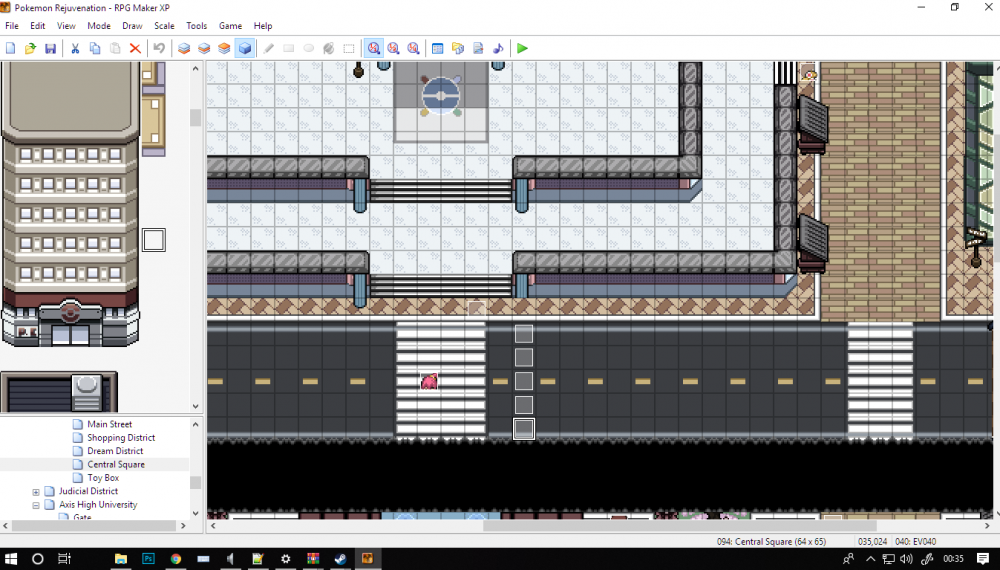The image size is (1000, 570).
Task: Click the Delete red X icon
Action: coord(135,48)
